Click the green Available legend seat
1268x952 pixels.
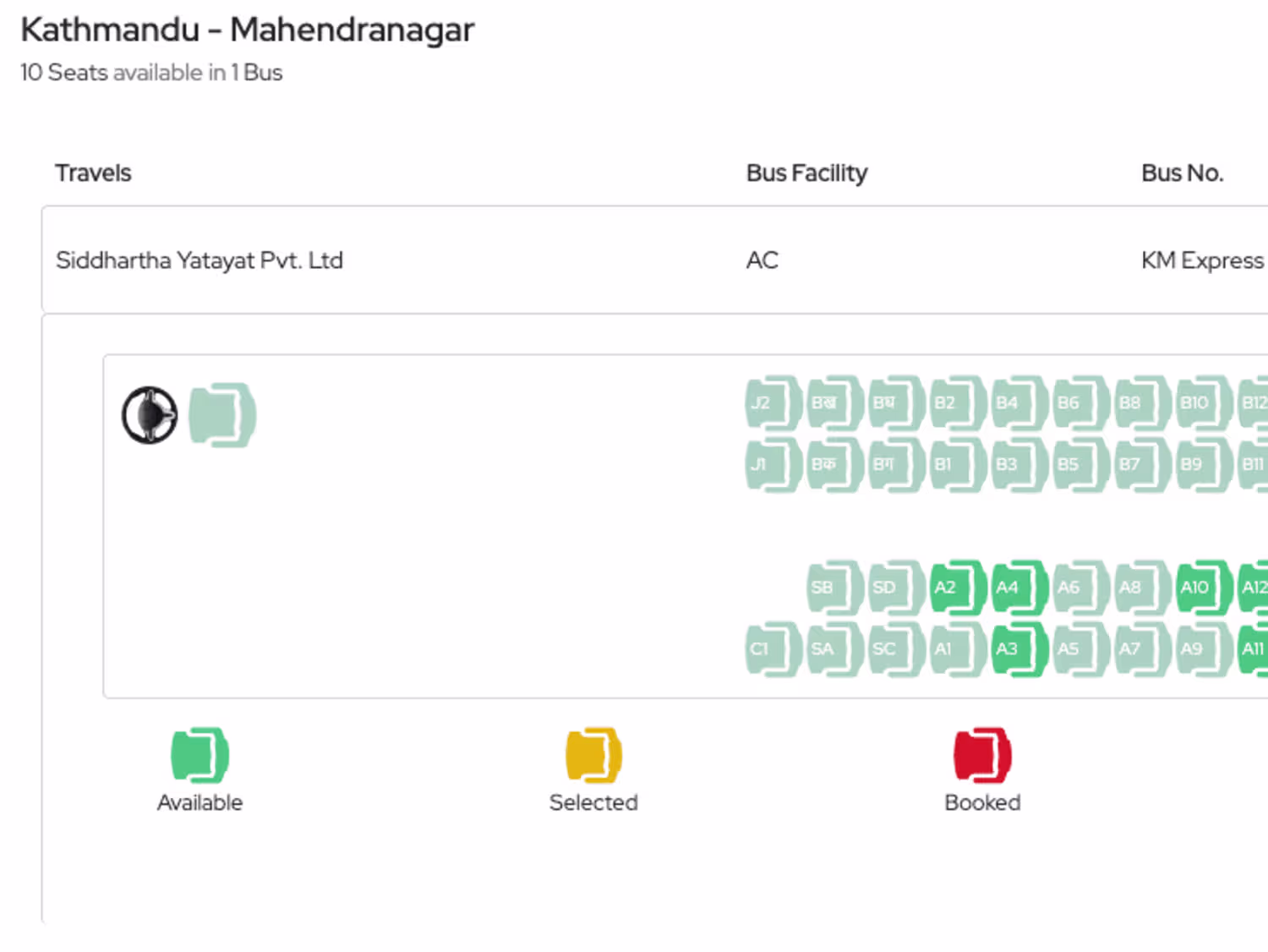[x=199, y=755]
